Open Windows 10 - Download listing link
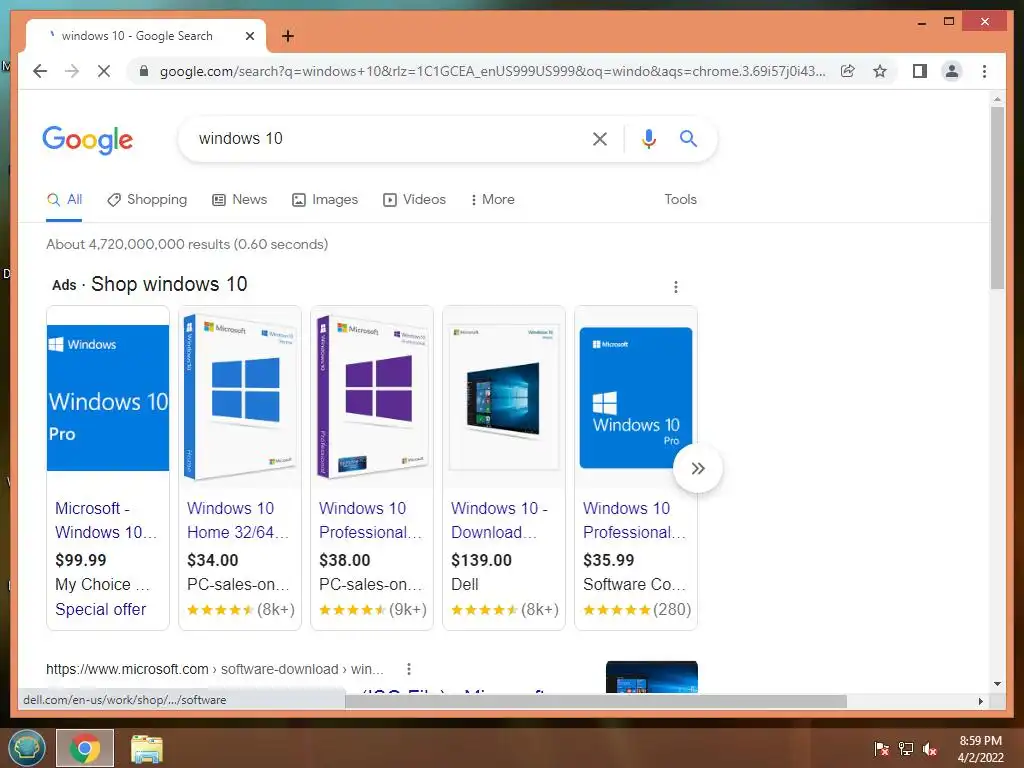The height and width of the screenshot is (768, 1024). pyautogui.click(x=500, y=520)
